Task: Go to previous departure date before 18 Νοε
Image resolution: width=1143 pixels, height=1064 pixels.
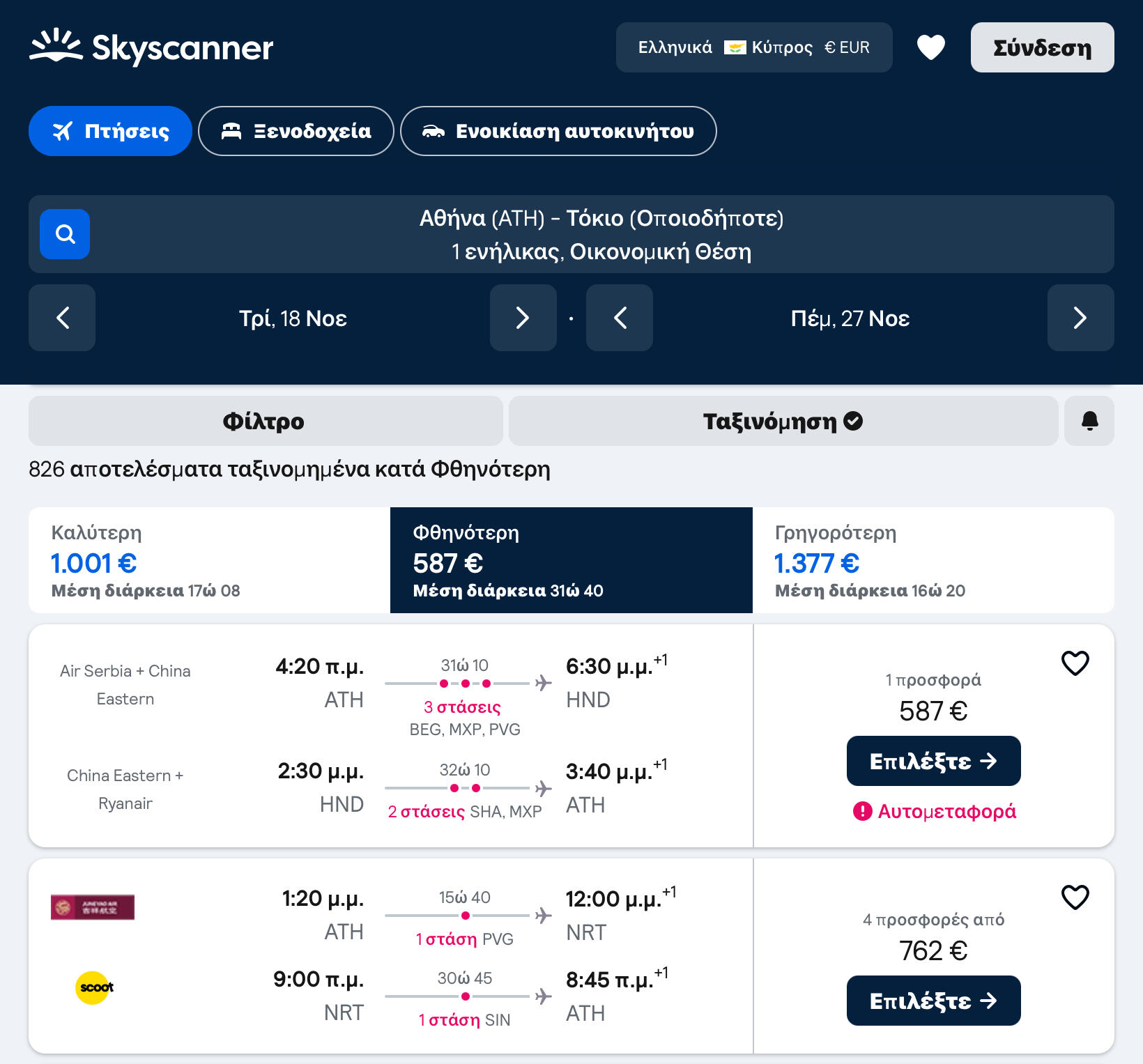Action: tap(62, 318)
